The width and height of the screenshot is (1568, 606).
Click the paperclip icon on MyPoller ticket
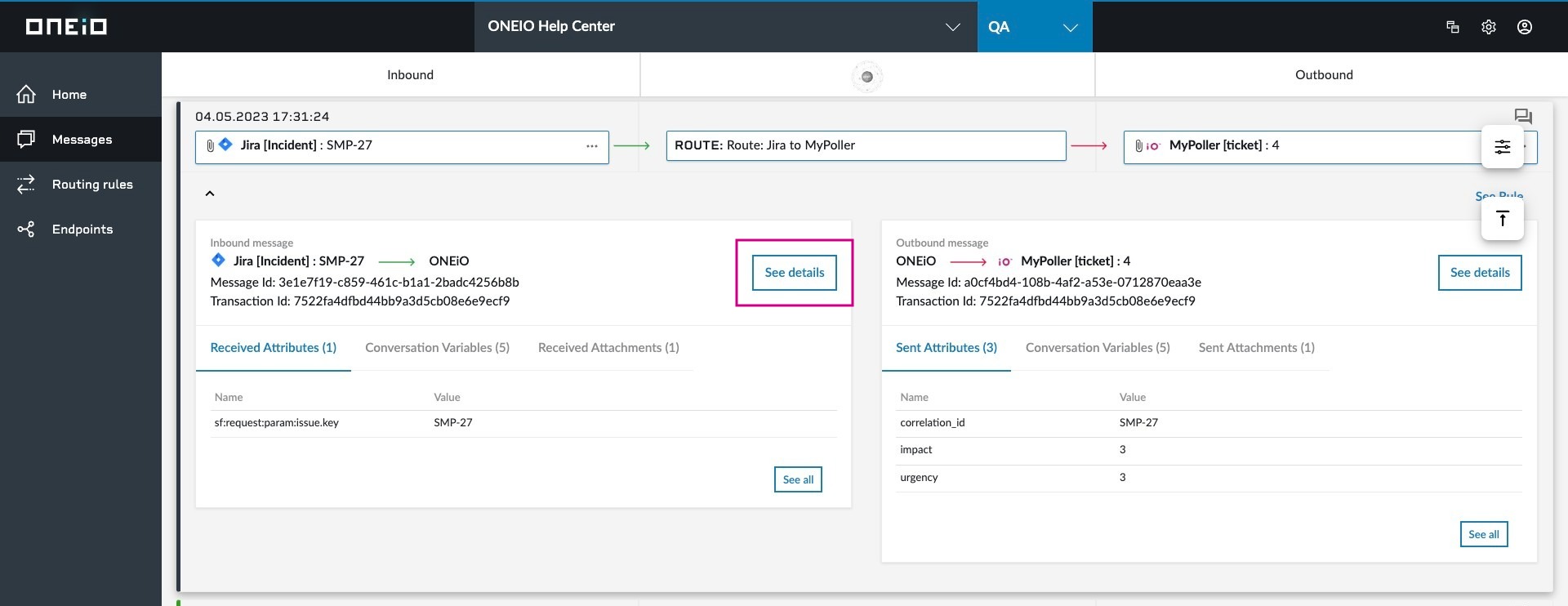click(1138, 146)
